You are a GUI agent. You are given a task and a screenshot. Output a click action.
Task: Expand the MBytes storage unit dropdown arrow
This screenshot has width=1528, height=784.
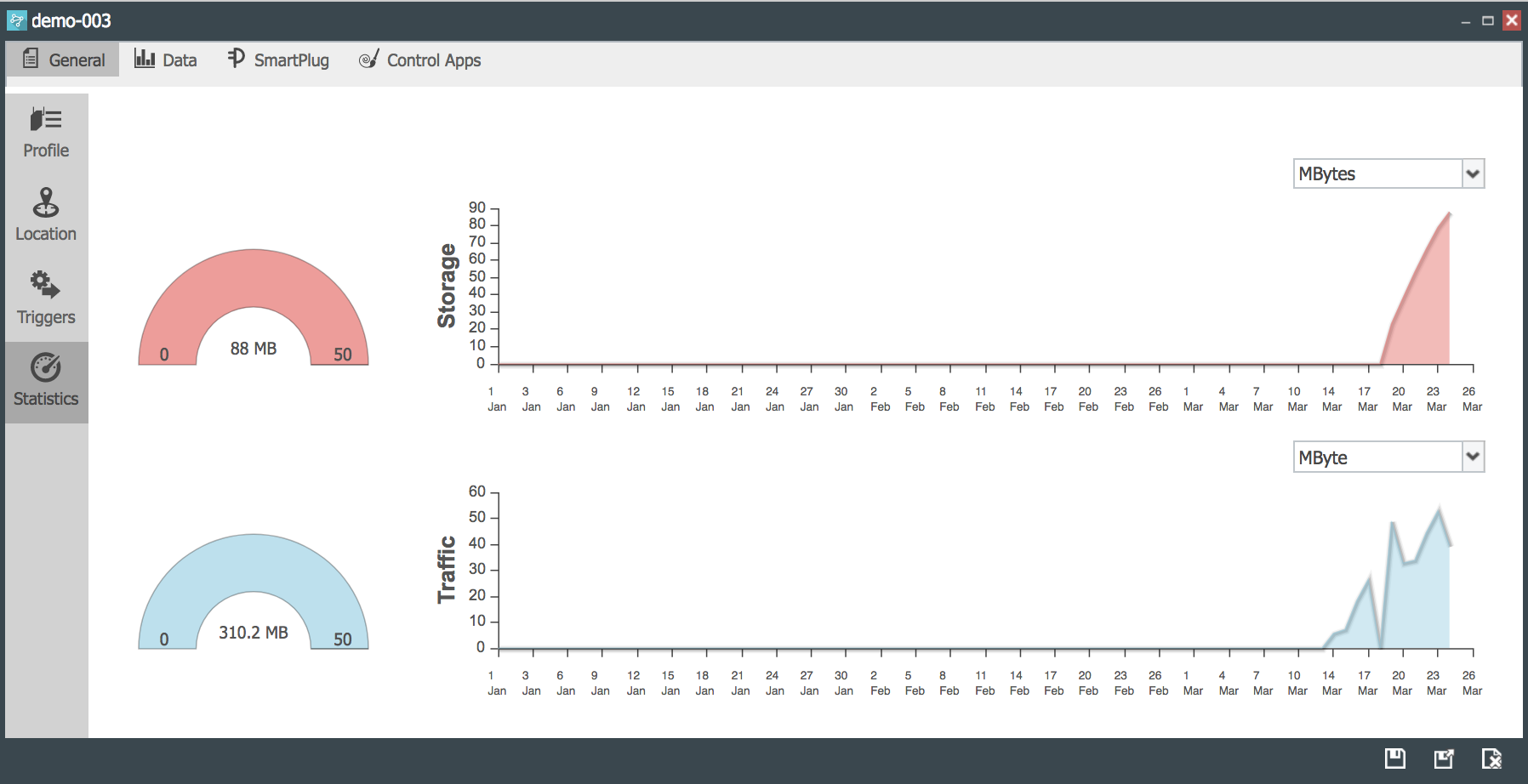coord(1473,174)
